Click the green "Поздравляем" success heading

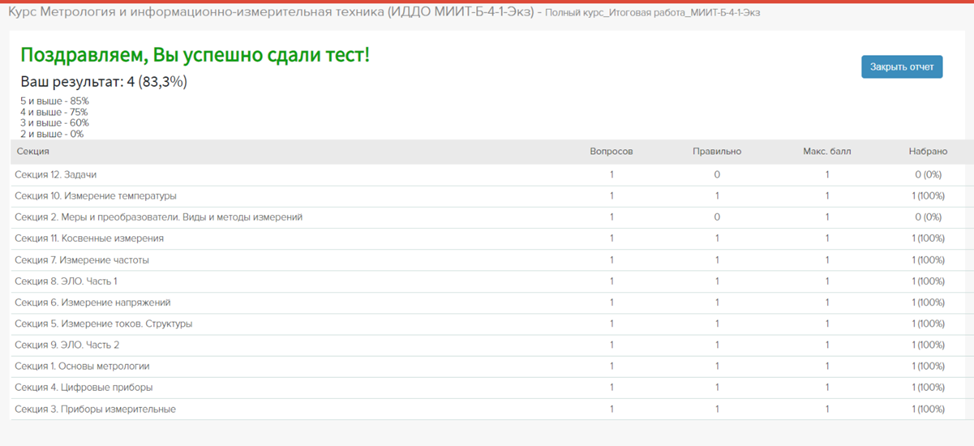[195, 55]
